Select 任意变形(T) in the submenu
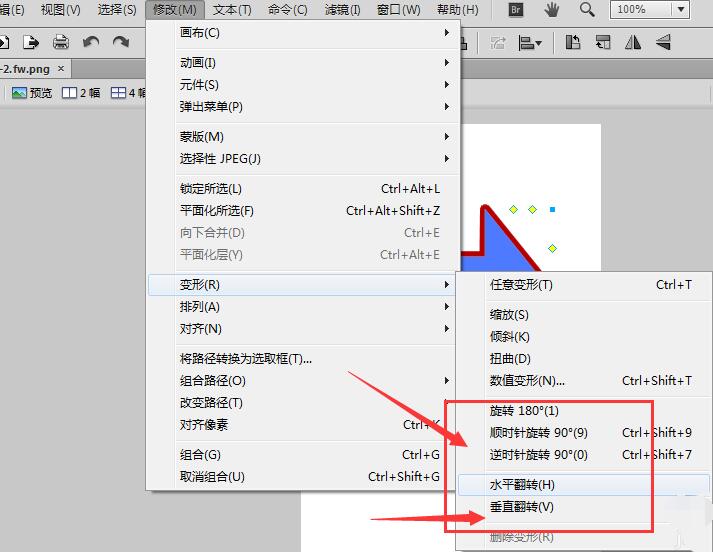 click(584, 285)
